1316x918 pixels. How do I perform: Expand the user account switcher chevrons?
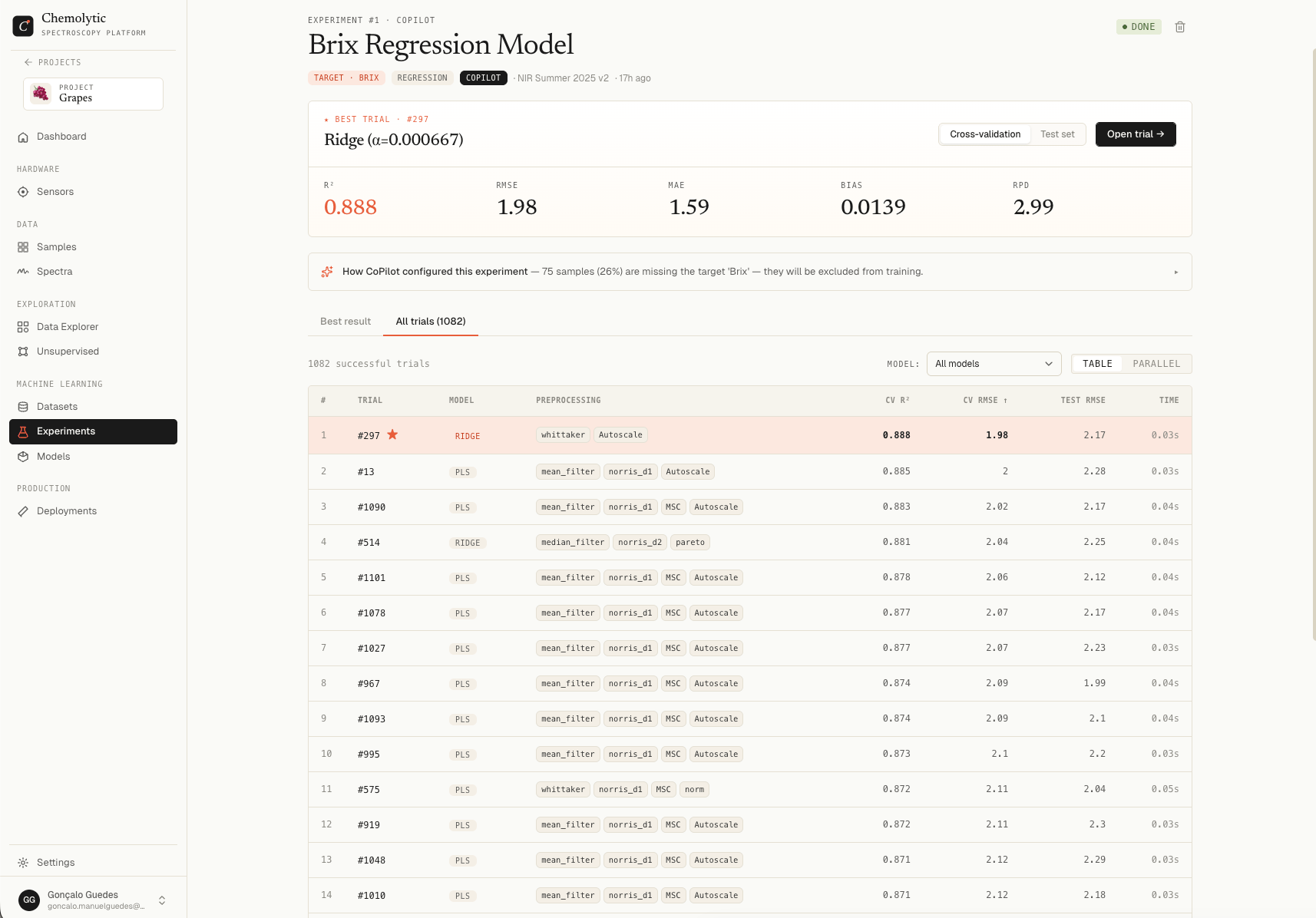pyautogui.click(x=162, y=900)
